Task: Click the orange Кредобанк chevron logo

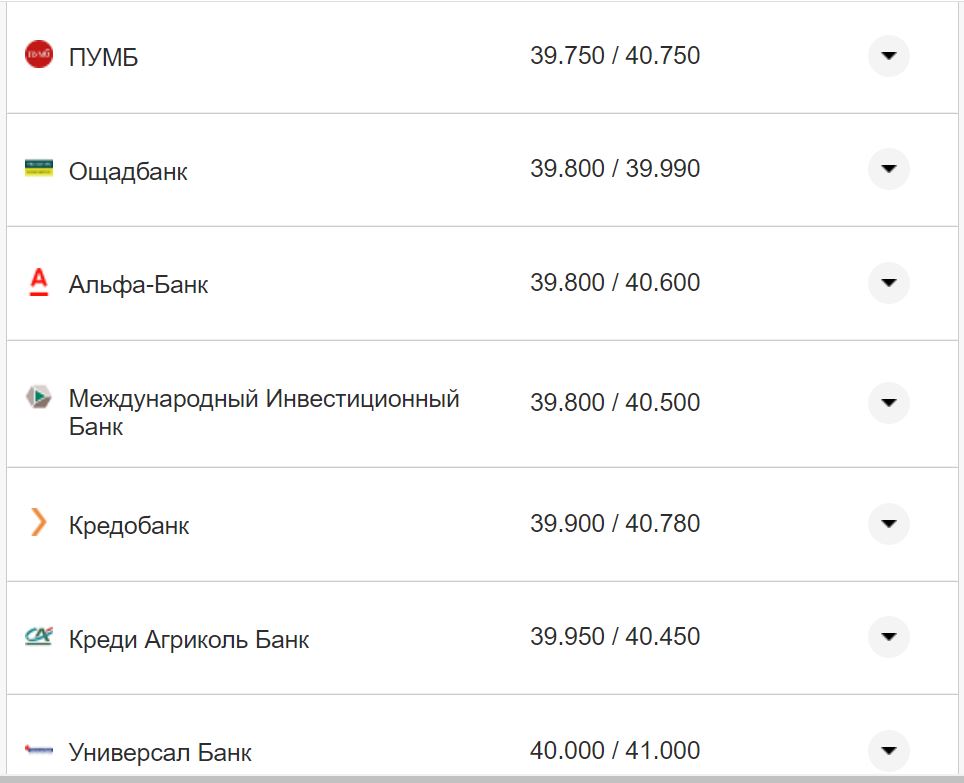Action: coord(38,524)
